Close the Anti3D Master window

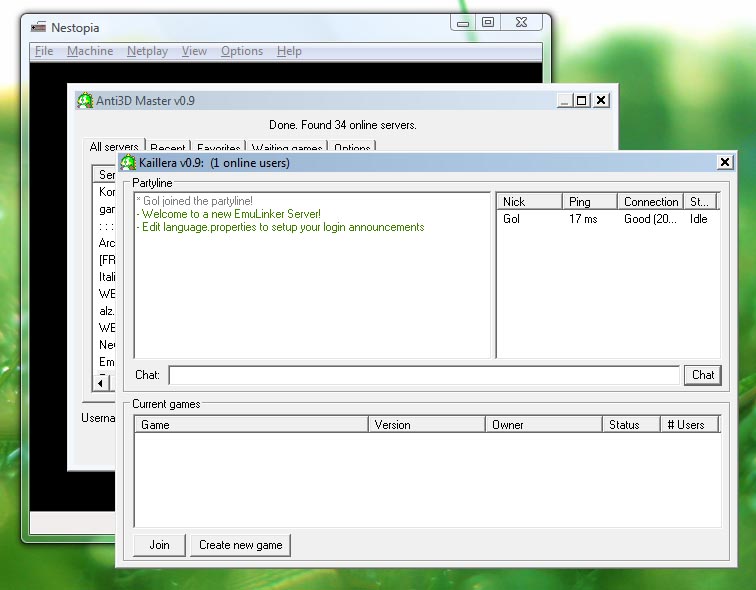(x=601, y=100)
